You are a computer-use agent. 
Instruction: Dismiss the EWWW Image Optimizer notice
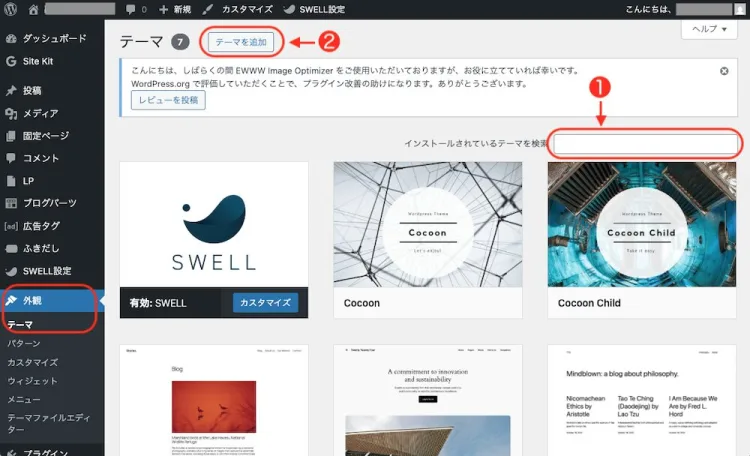[724, 71]
